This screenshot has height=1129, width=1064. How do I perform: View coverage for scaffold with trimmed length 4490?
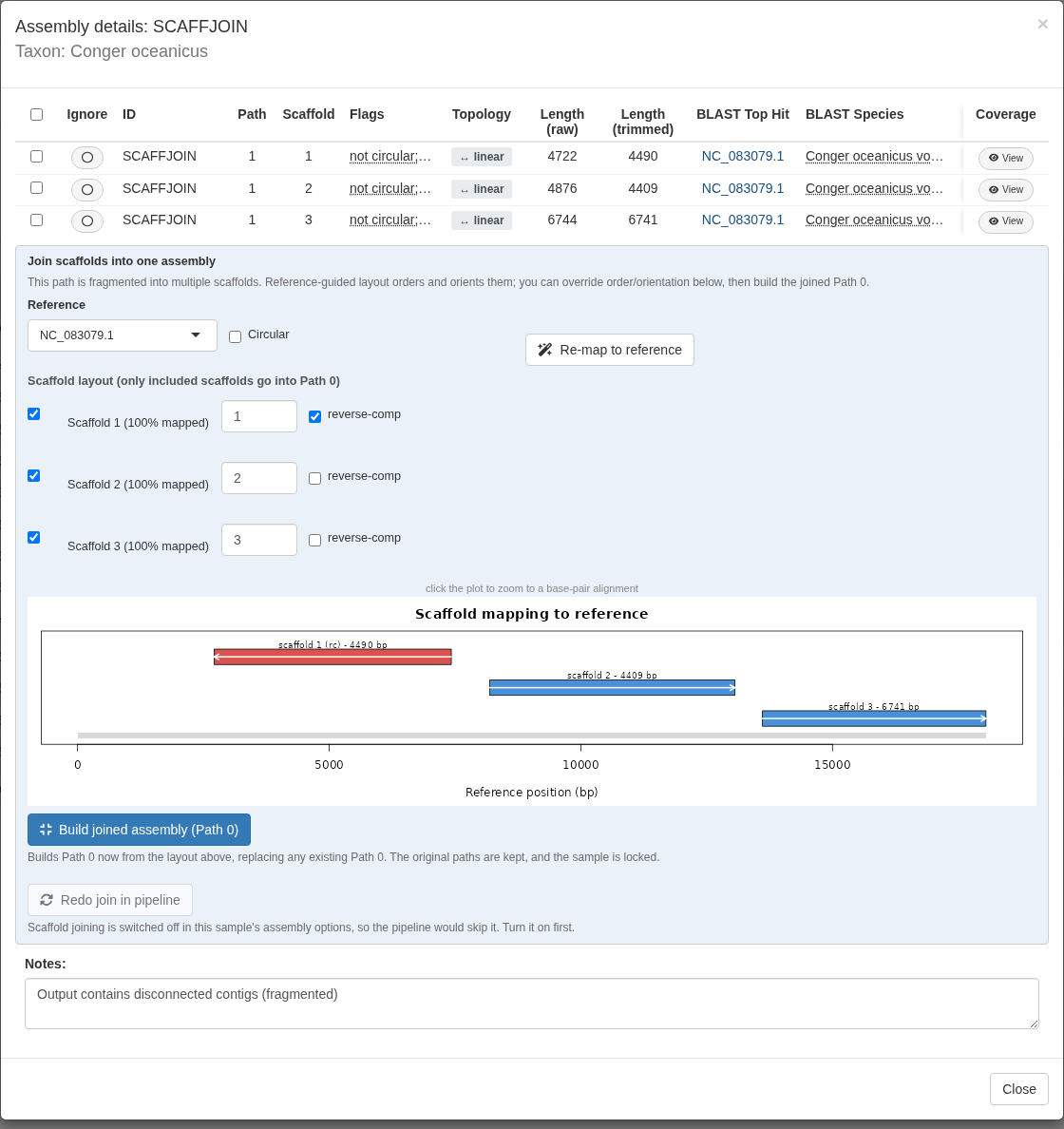(1006, 158)
